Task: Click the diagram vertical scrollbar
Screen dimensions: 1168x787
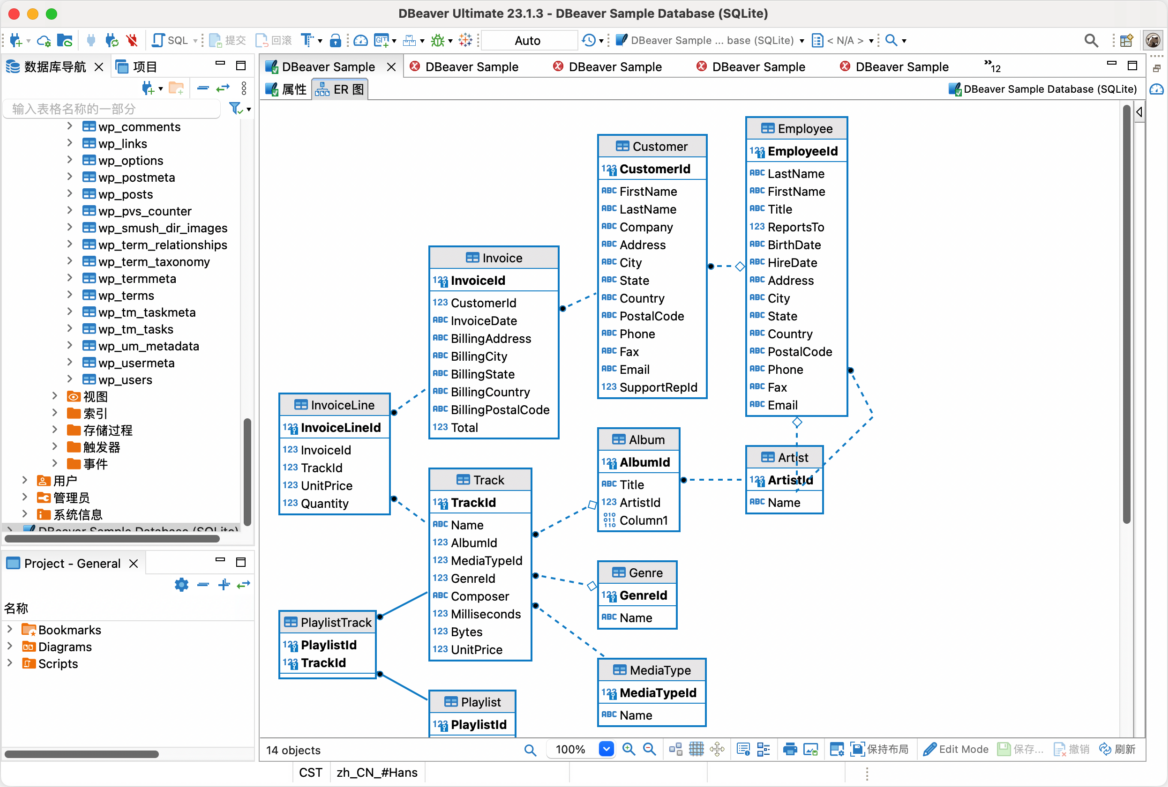Action: point(1126,314)
